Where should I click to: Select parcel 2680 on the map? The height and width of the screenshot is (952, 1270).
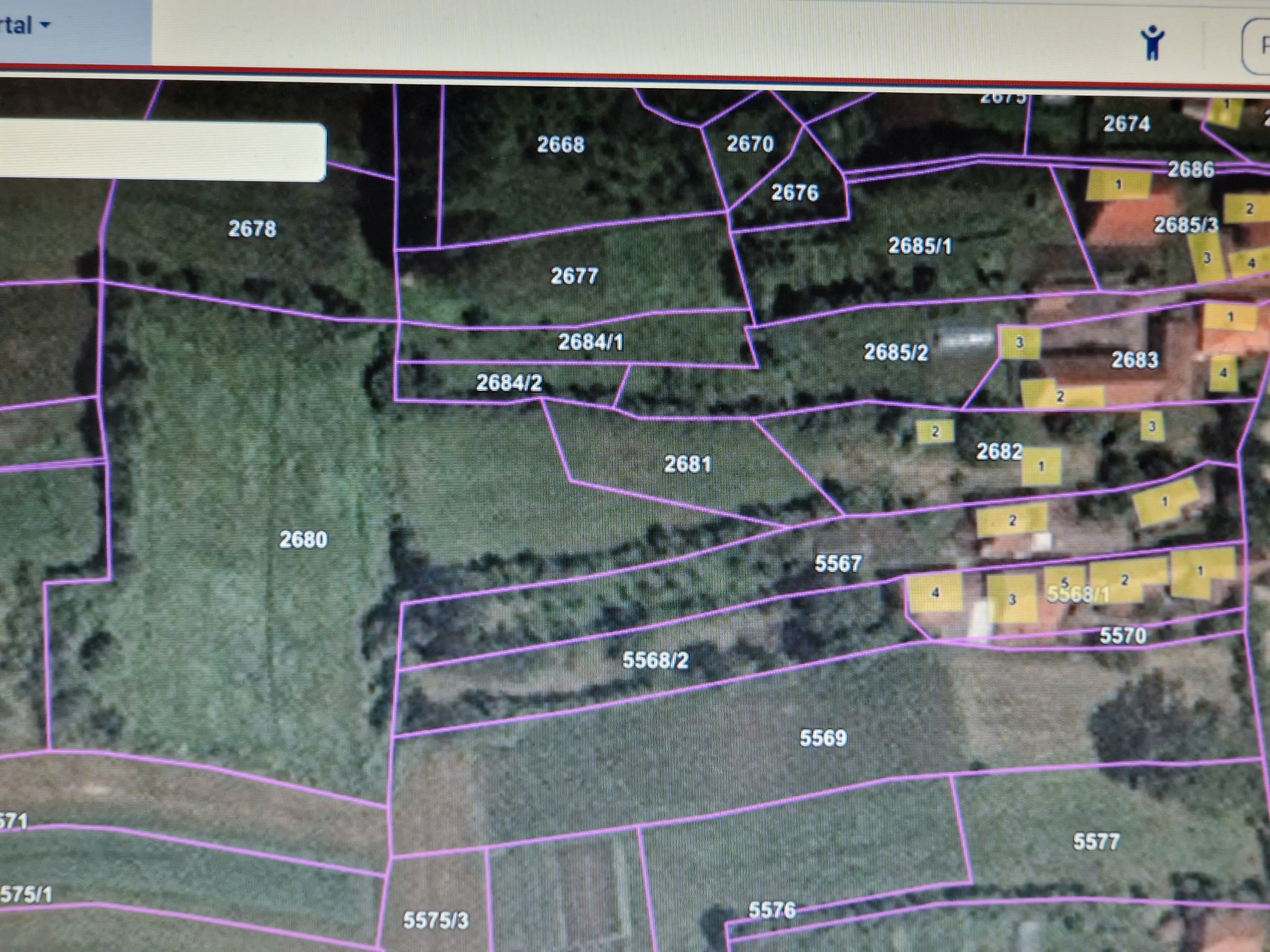pos(303,539)
